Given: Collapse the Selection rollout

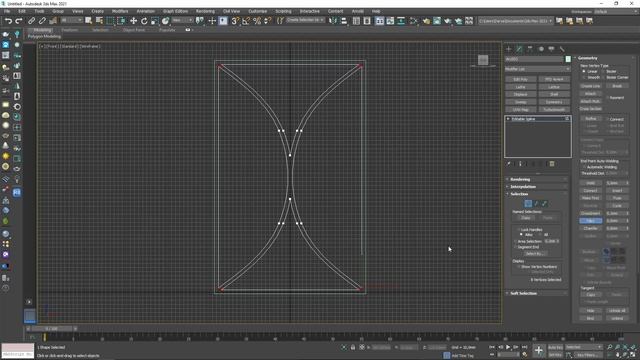Looking at the screenshot, I should [537, 194].
